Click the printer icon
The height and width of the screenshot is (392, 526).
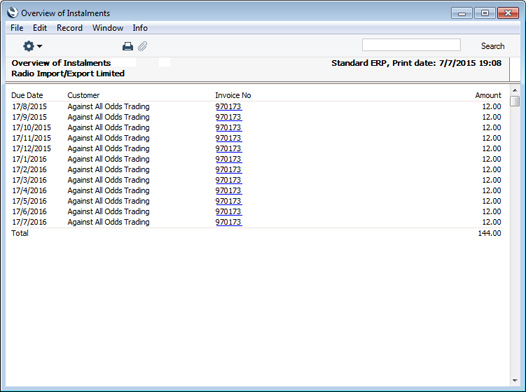[127, 46]
